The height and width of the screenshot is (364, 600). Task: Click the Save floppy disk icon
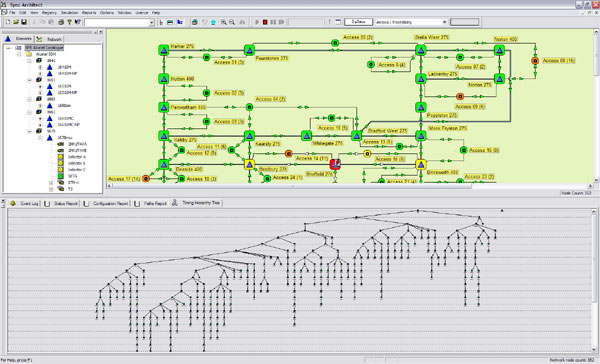click(24, 22)
